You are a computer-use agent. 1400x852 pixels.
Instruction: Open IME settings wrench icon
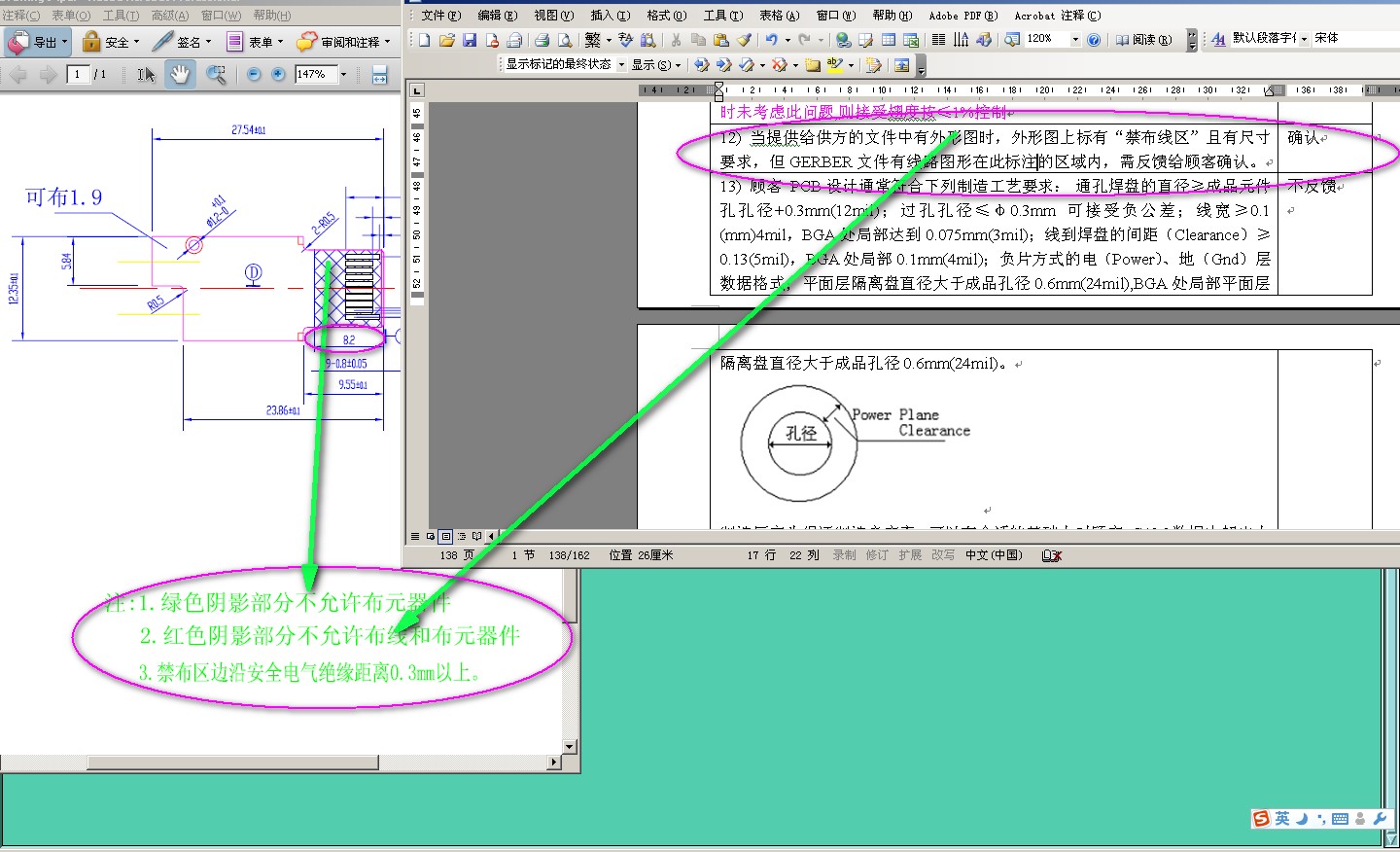click(x=1380, y=819)
